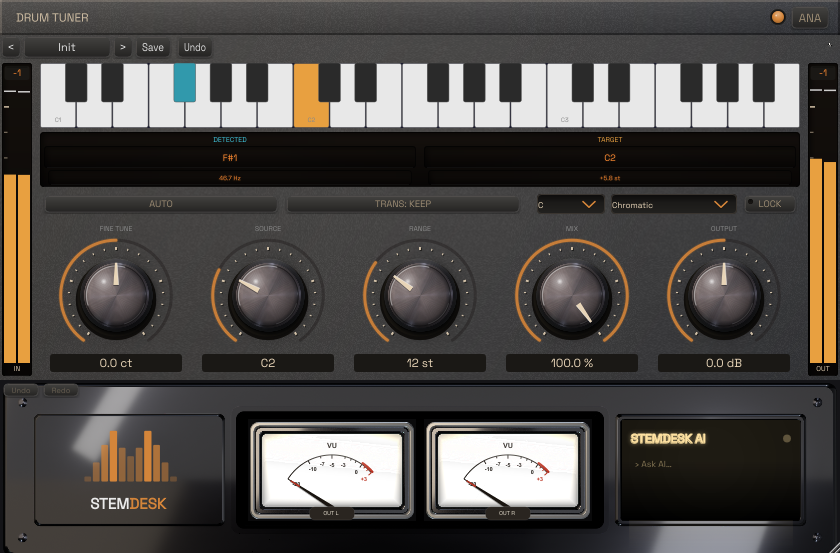Enable the LOCK toggle
840x553 pixels.
(x=770, y=204)
